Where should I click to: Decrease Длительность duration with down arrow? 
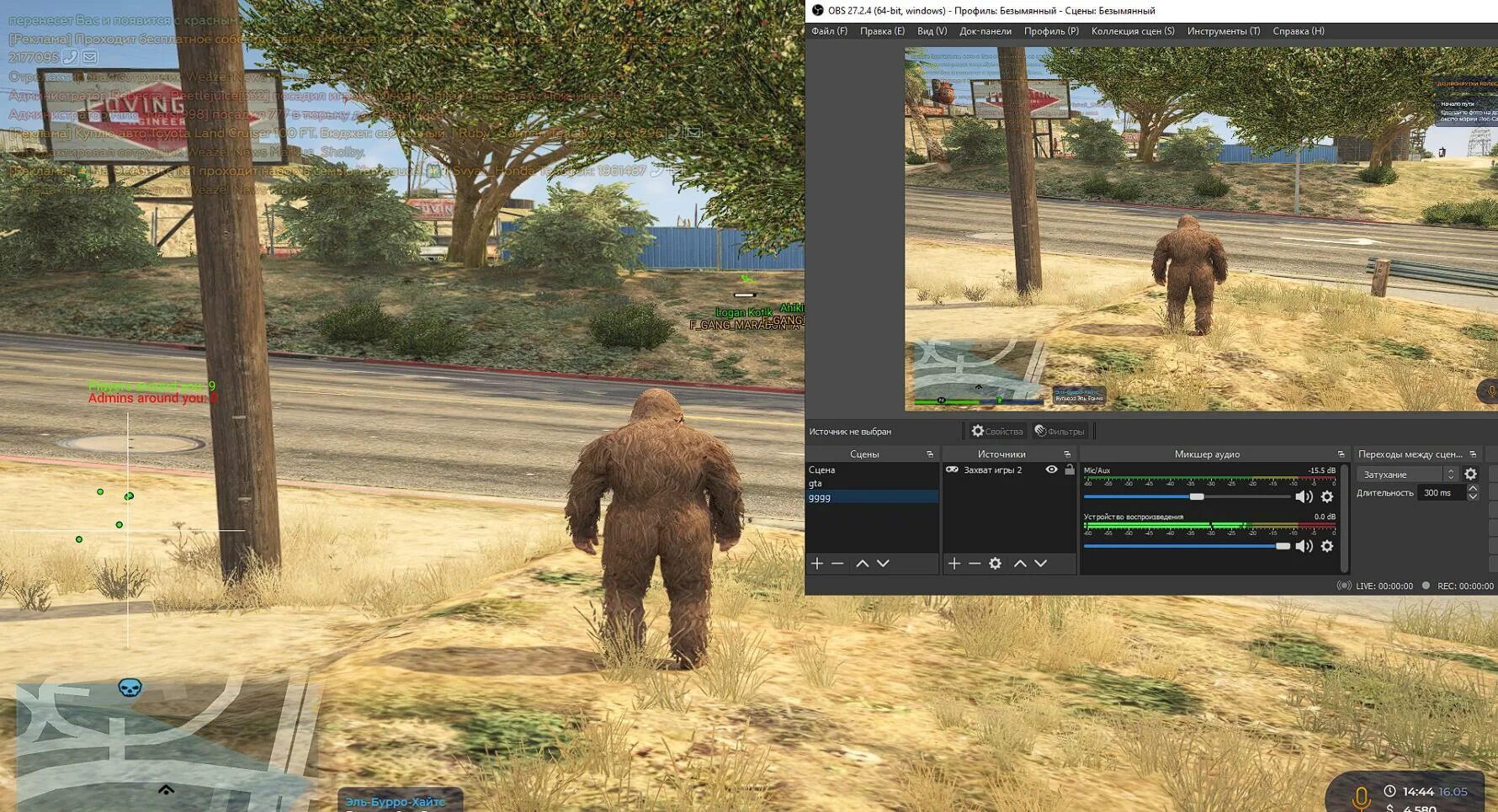[x=1473, y=497]
